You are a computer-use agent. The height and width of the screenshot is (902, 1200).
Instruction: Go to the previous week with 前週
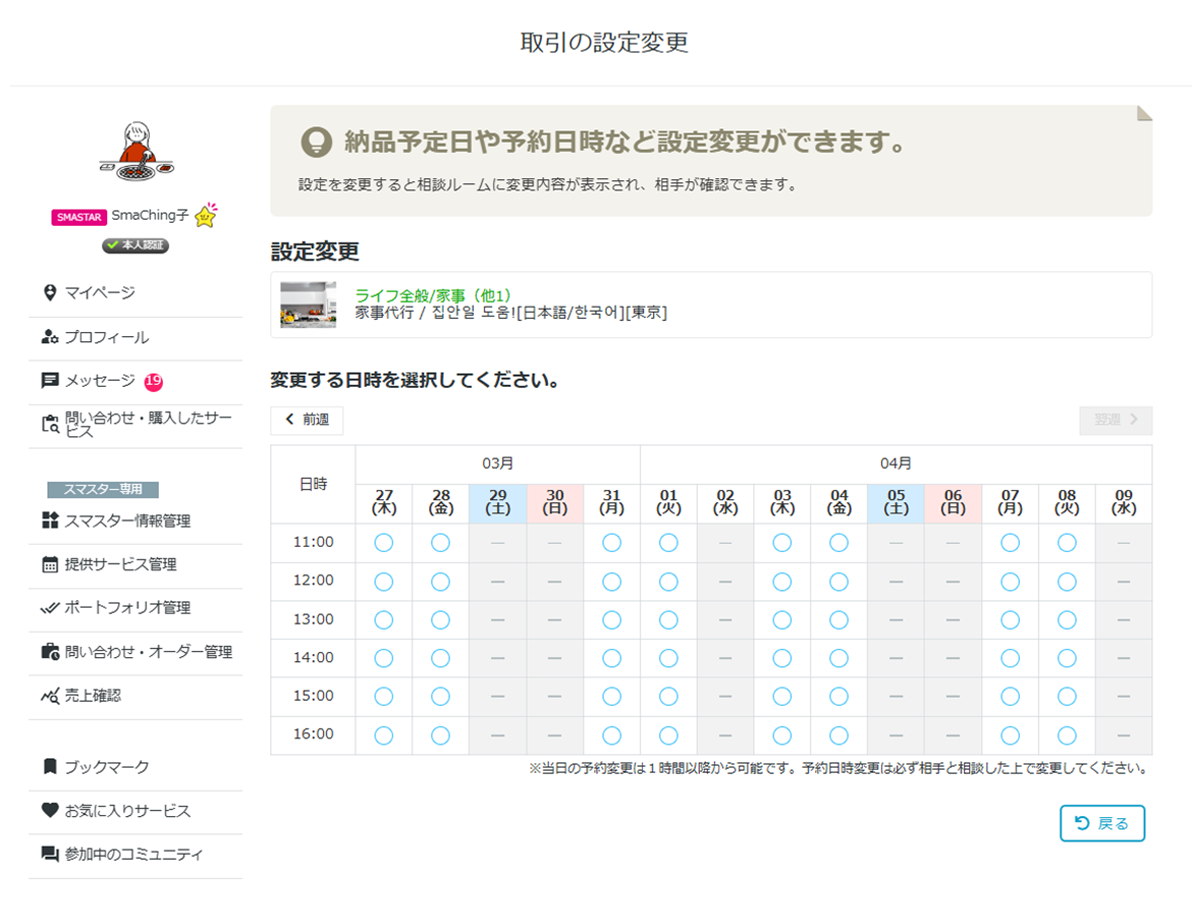tap(307, 420)
